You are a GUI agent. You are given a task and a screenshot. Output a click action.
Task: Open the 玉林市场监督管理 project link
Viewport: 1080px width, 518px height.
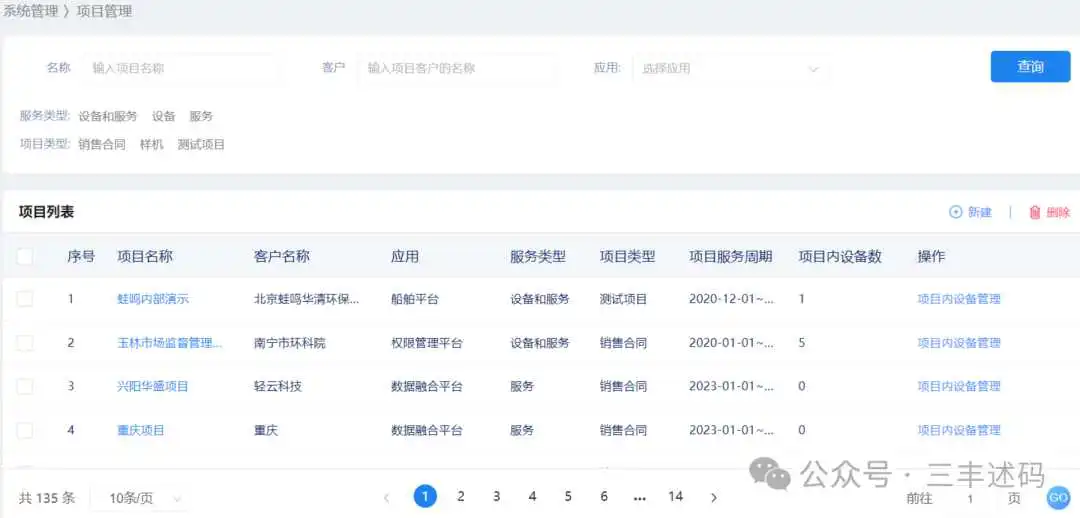[169, 342]
